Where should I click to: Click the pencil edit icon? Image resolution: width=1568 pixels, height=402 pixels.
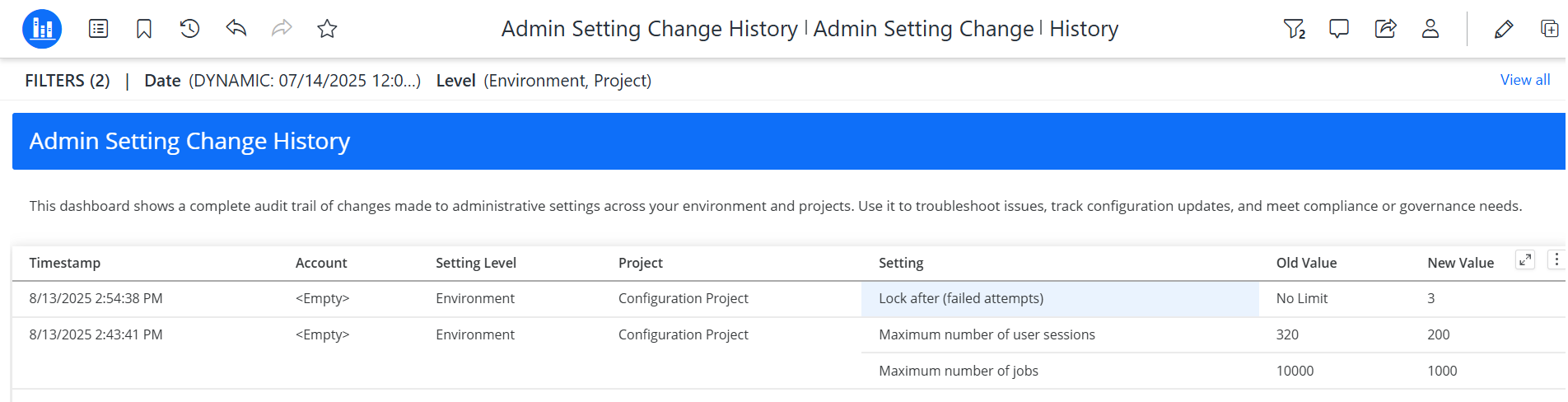click(1503, 29)
